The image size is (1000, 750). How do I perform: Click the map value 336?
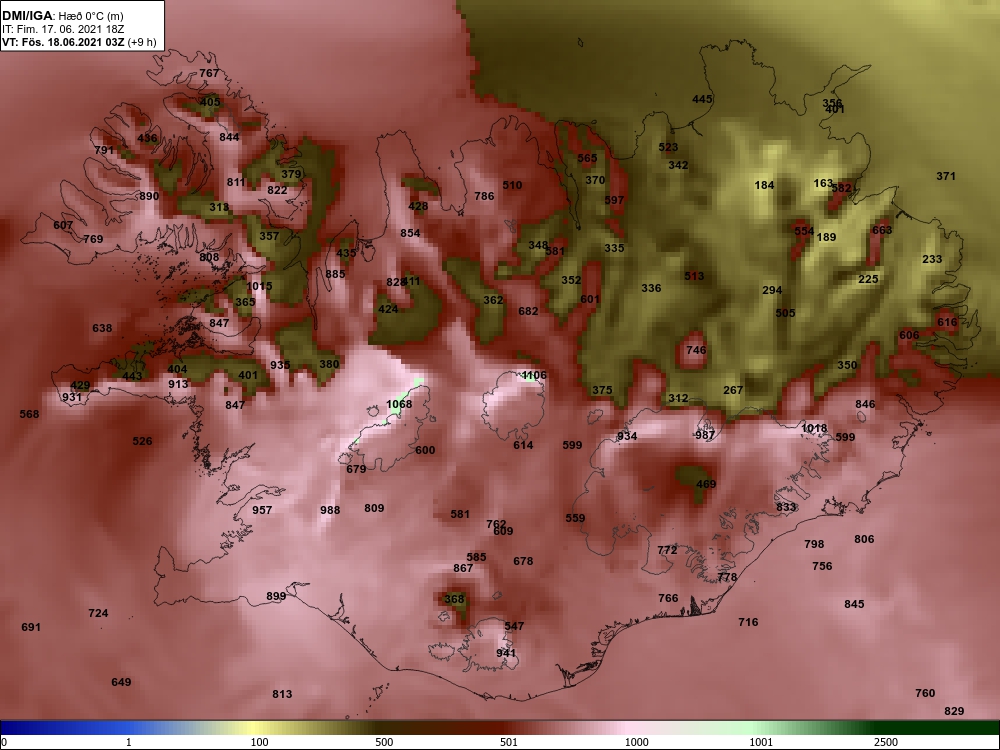(651, 288)
